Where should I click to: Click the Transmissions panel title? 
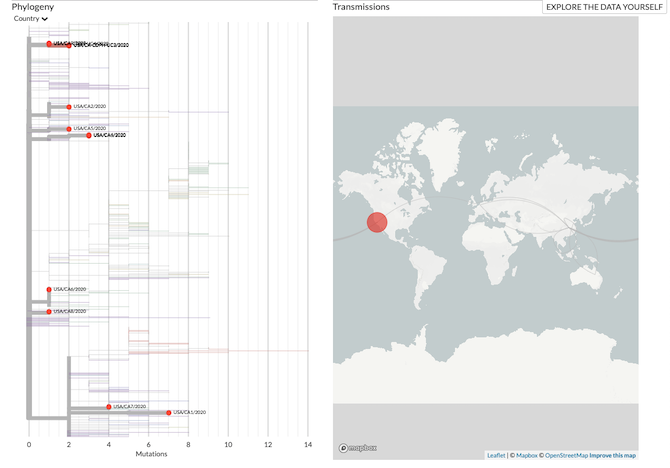click(x=361, y=7)
